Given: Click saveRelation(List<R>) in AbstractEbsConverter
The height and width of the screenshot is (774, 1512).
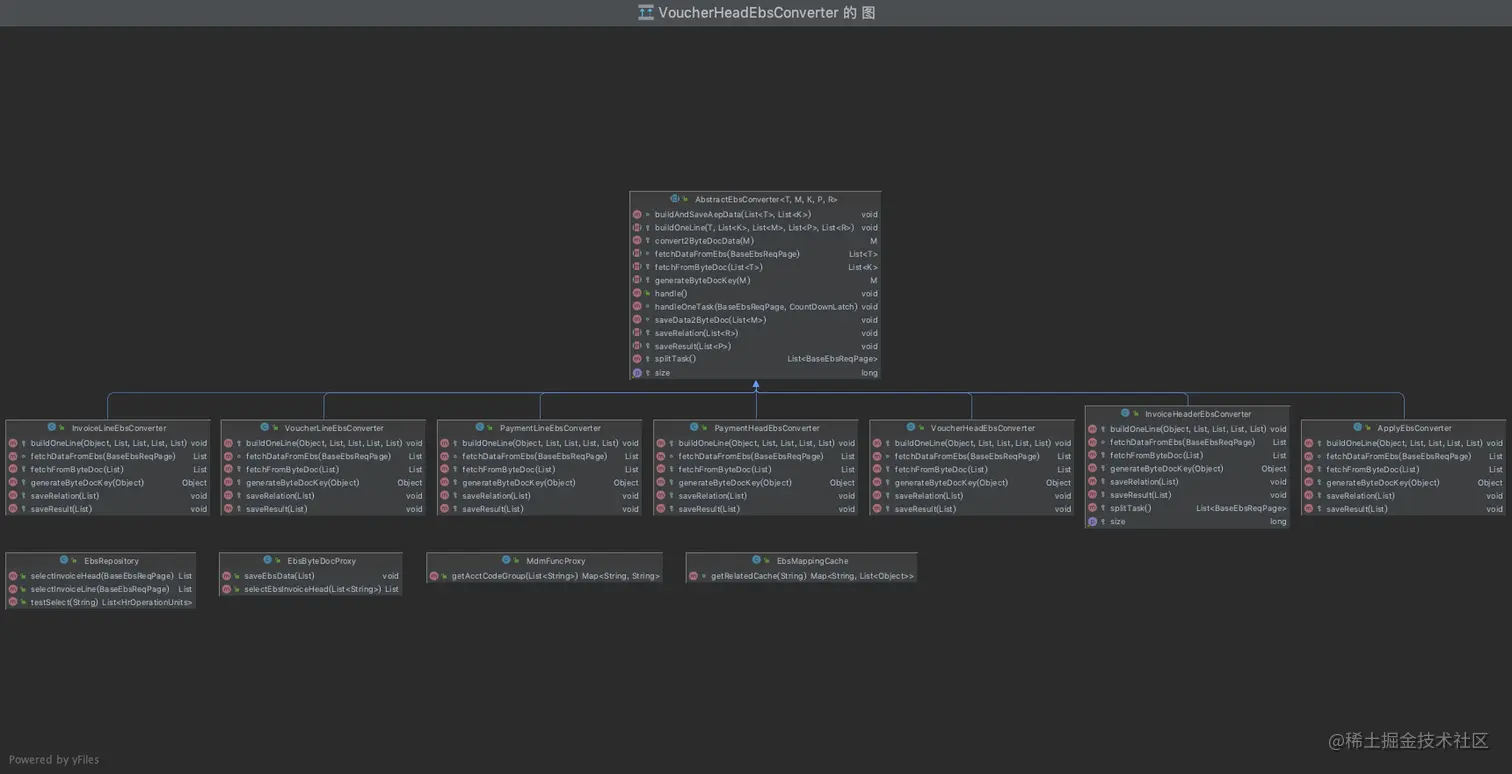Looking at the screenshot, I should (x=696, y=333).
